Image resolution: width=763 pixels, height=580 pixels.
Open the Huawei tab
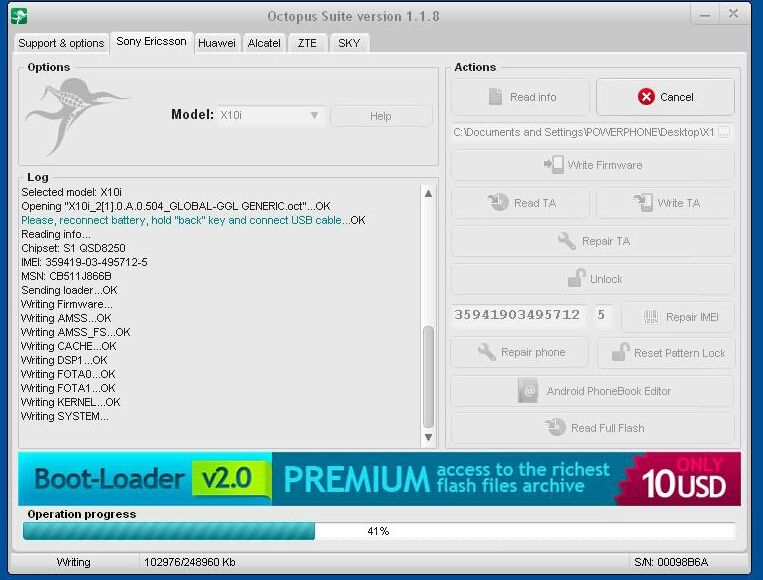[217, 43]
